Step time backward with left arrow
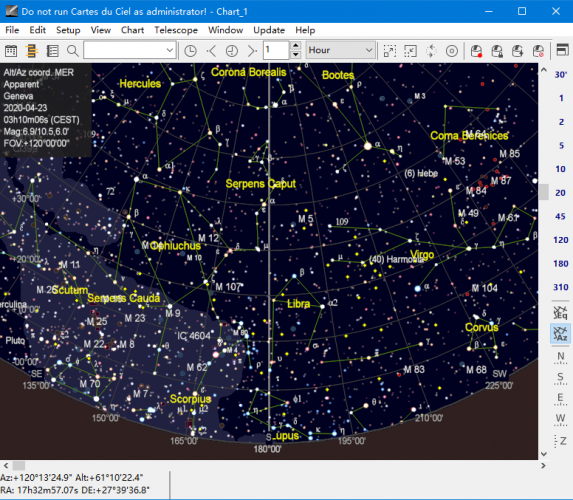The image size is (573, 500). 211,51
